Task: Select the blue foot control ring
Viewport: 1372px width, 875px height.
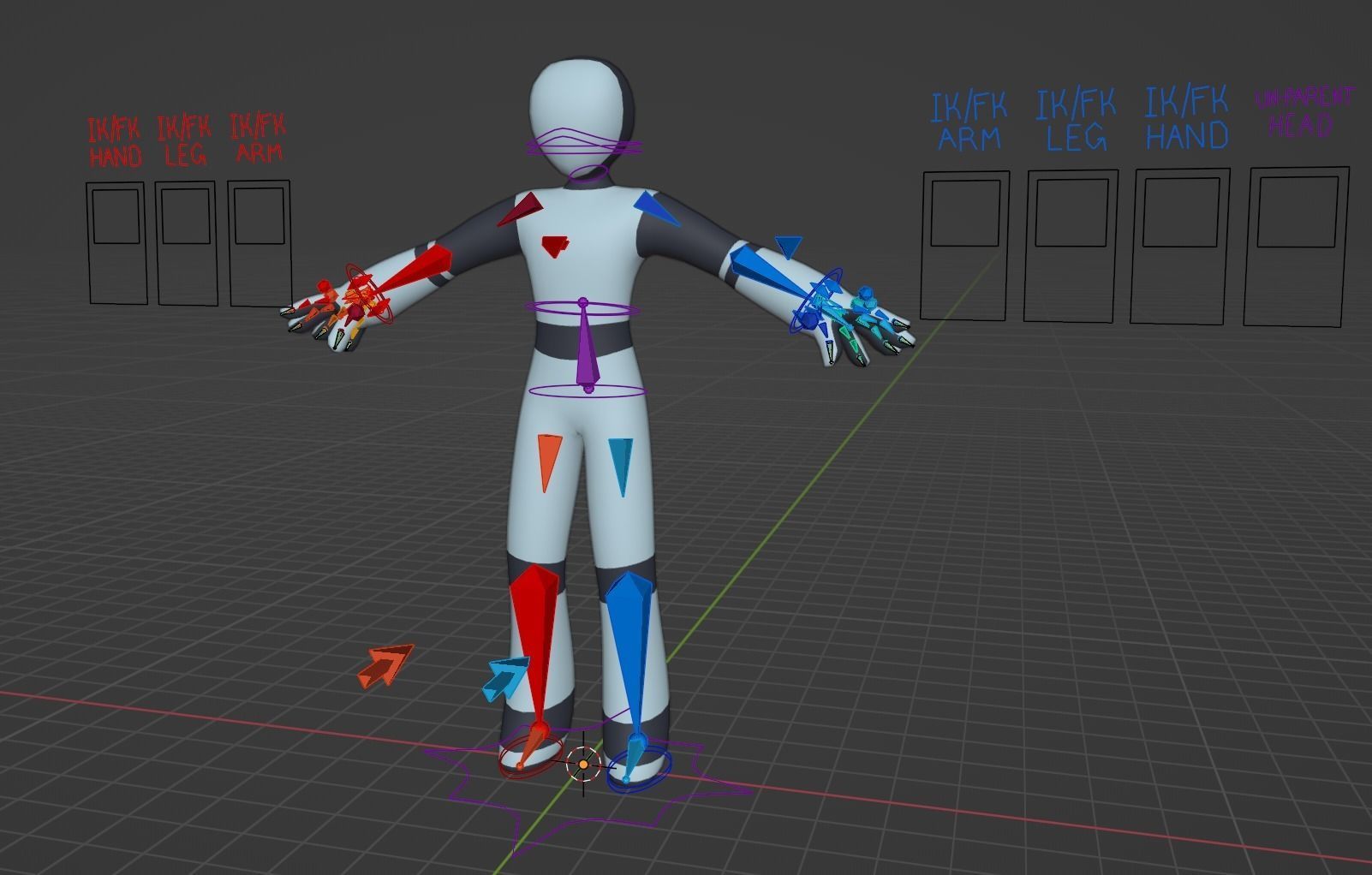Action: click(640, 767)
